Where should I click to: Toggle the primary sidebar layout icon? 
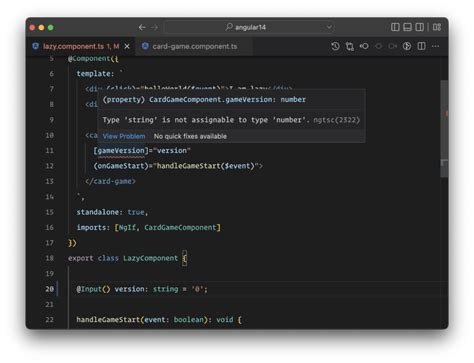click(395, 27)
